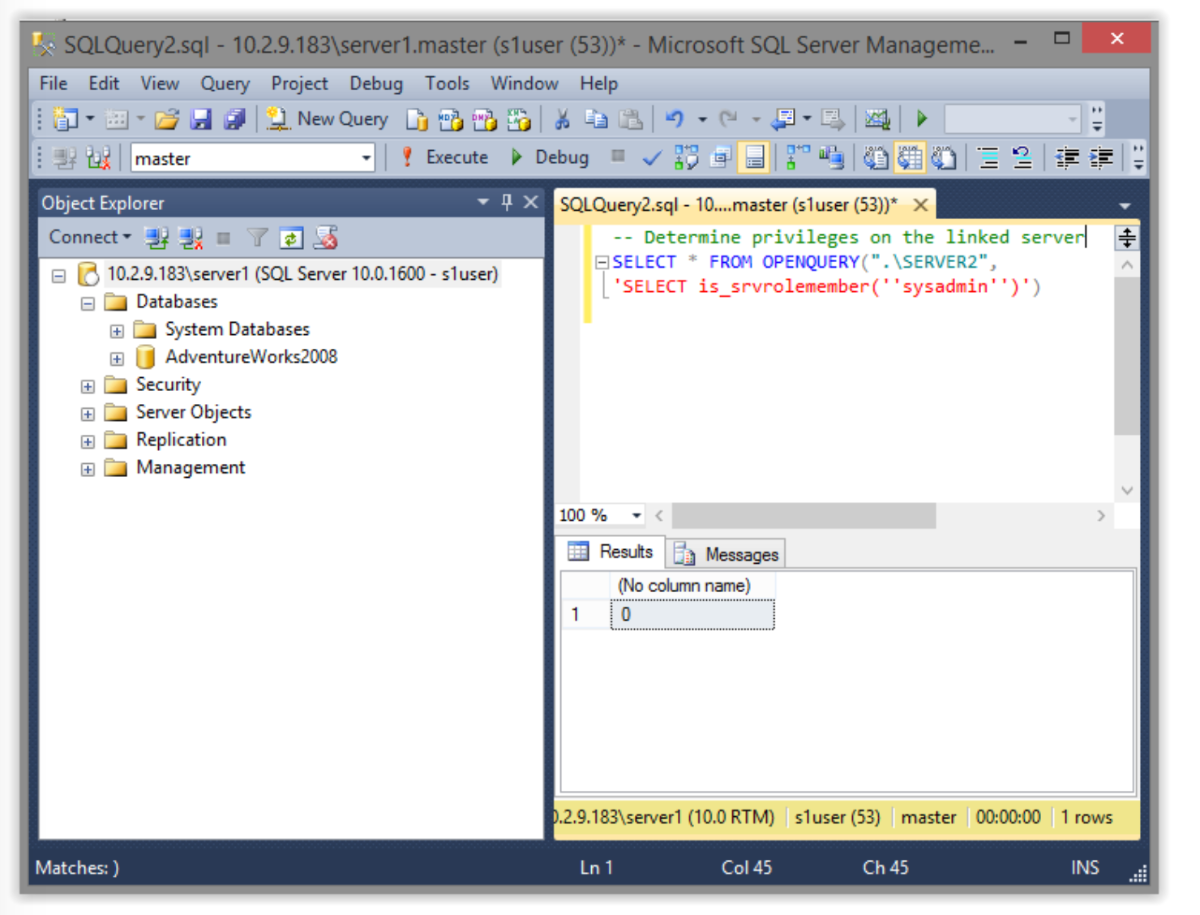Toggle IntelliSense Enabled button
This screenshot has height=915, width=1200.
point(754,157)
